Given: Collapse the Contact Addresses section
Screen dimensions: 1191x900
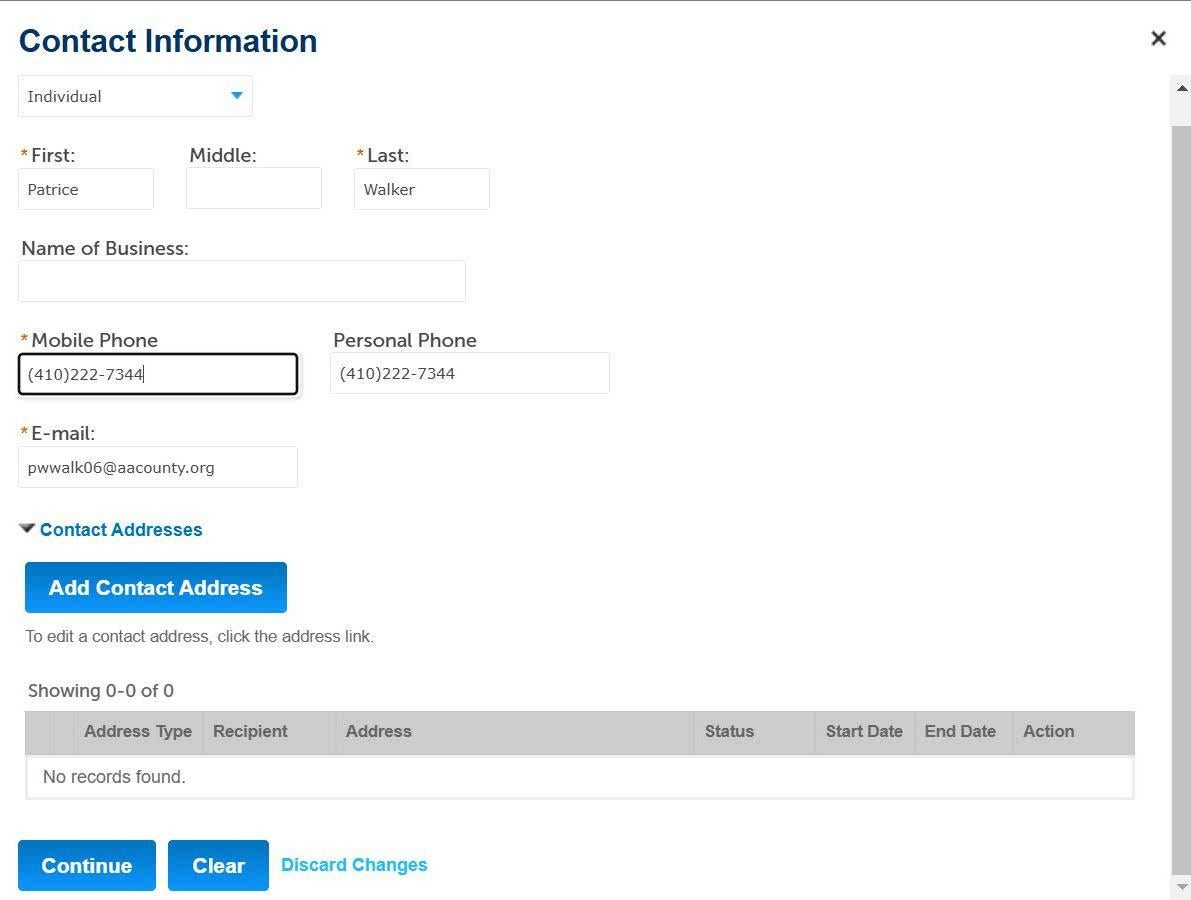Looking at the screenshot, I should click(27, 529).
